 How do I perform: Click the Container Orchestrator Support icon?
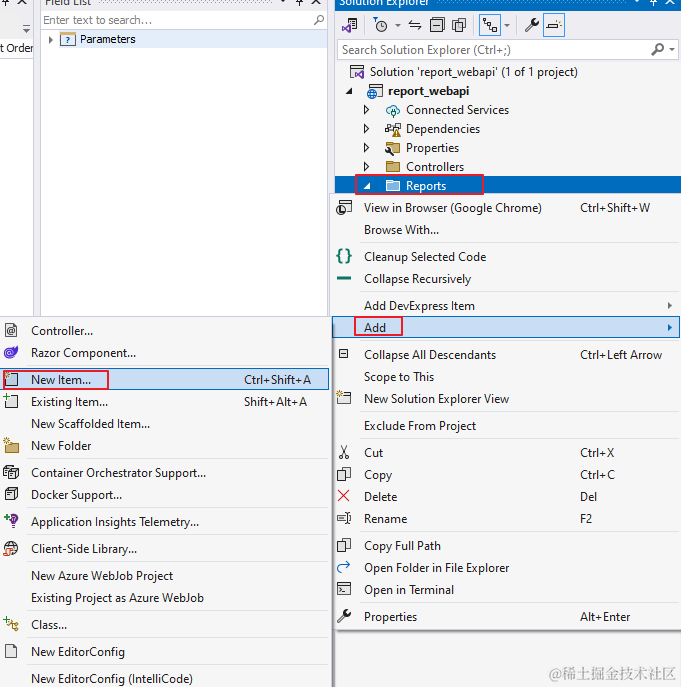pyautogui.click(x=11, y=472)
